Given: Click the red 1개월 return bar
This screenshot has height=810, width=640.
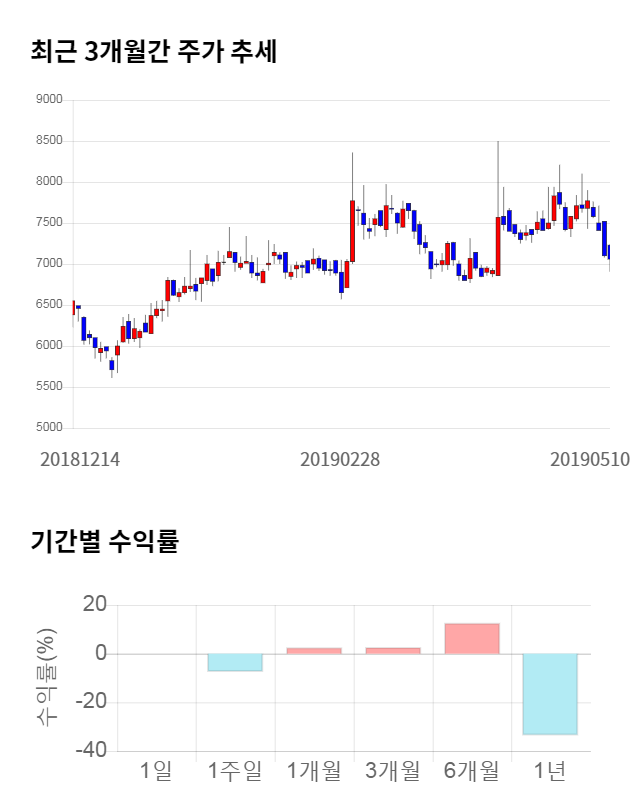Looking at the screenshot, I should click(314, 651).
